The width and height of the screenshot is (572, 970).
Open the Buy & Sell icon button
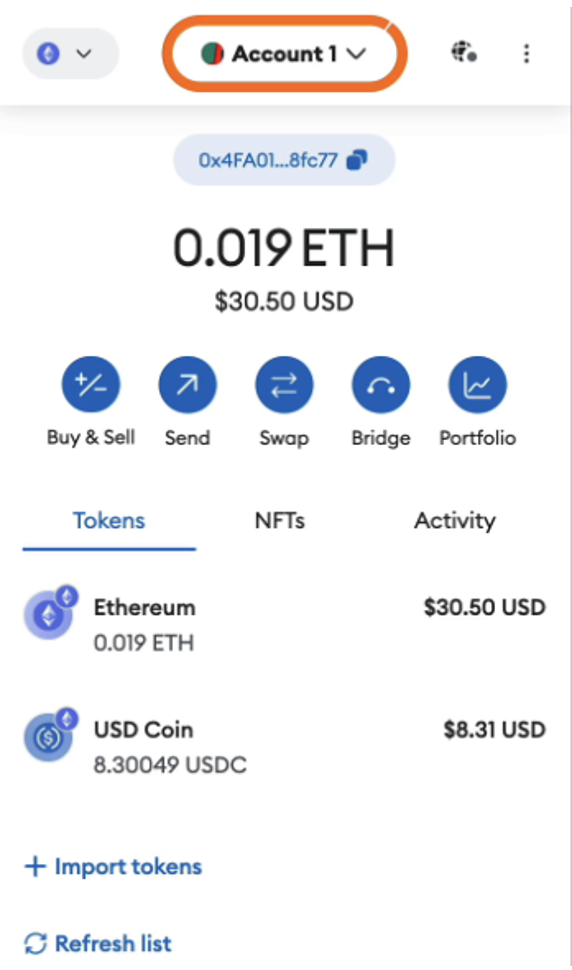point(91,385)
